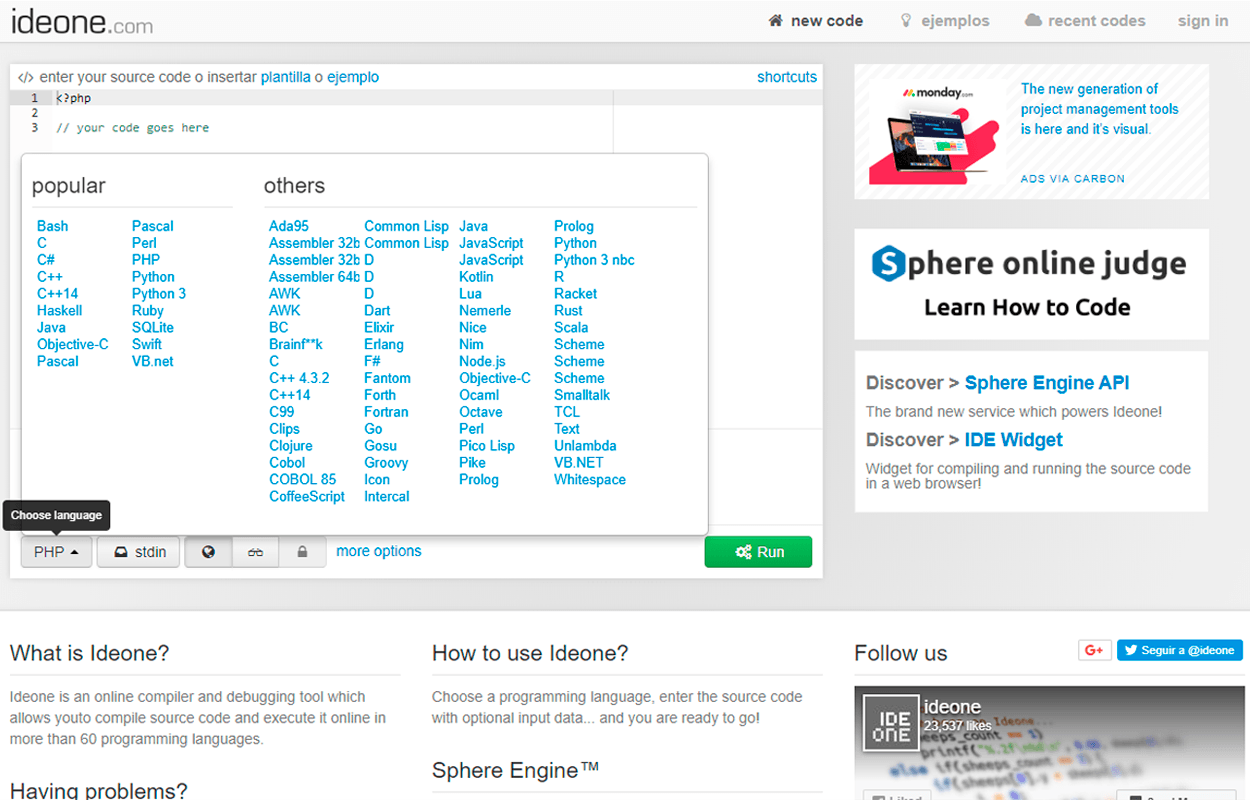
Task: Choose Assembler 64b language
Action: [x=315, y=276]
